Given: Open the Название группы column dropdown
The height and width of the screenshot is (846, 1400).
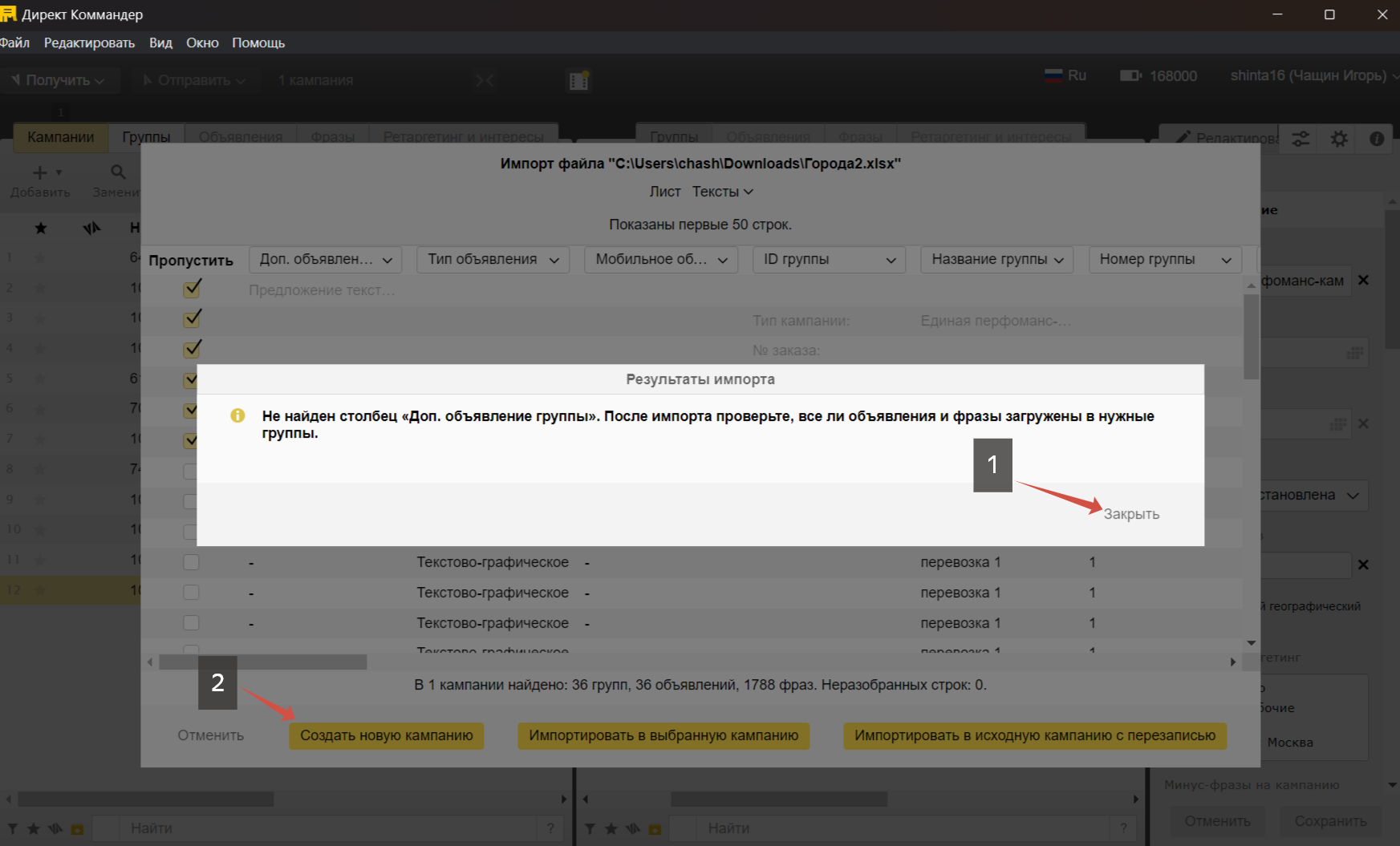Looking at the screenshot, I should pos(997,260).
